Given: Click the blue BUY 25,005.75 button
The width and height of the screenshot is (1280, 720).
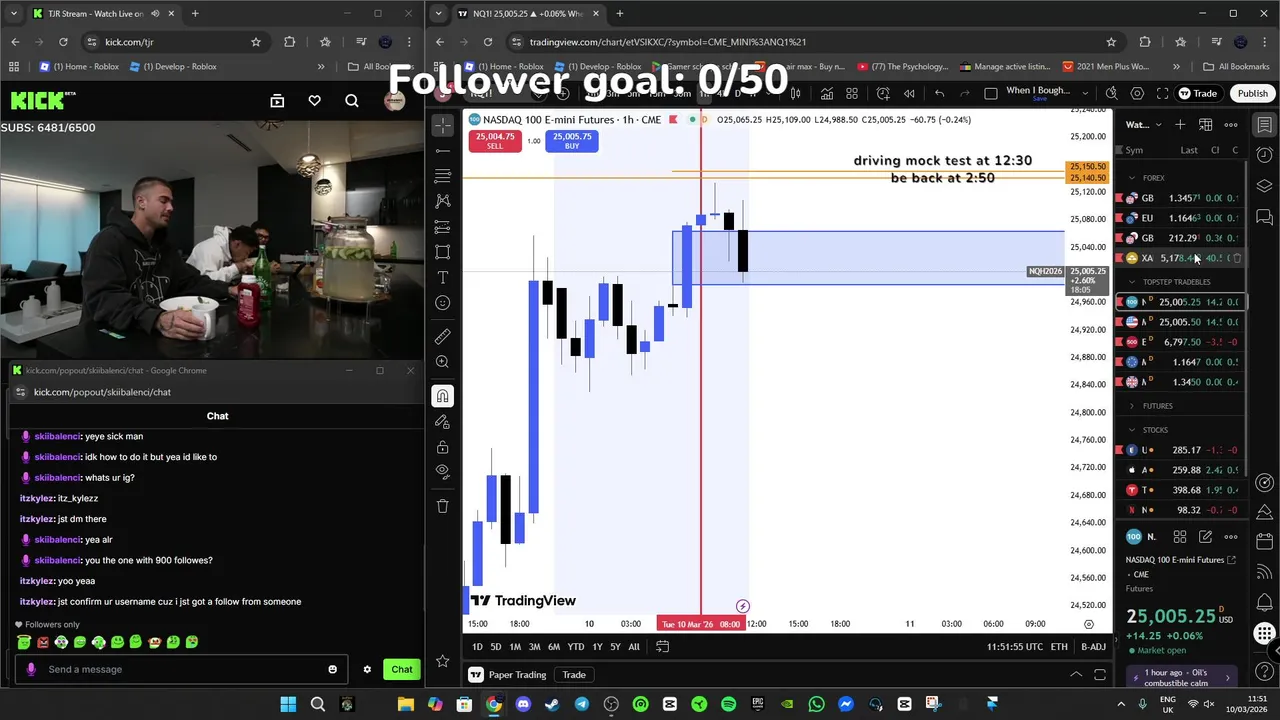Looking at the screenshot, I should [572, 141].
